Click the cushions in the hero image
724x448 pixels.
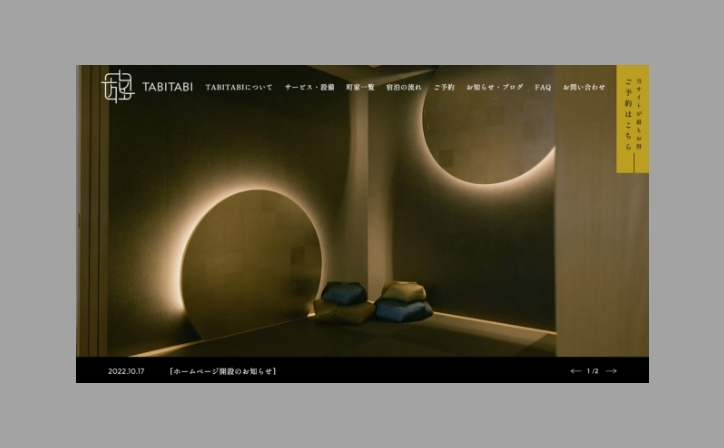[375, 303]
